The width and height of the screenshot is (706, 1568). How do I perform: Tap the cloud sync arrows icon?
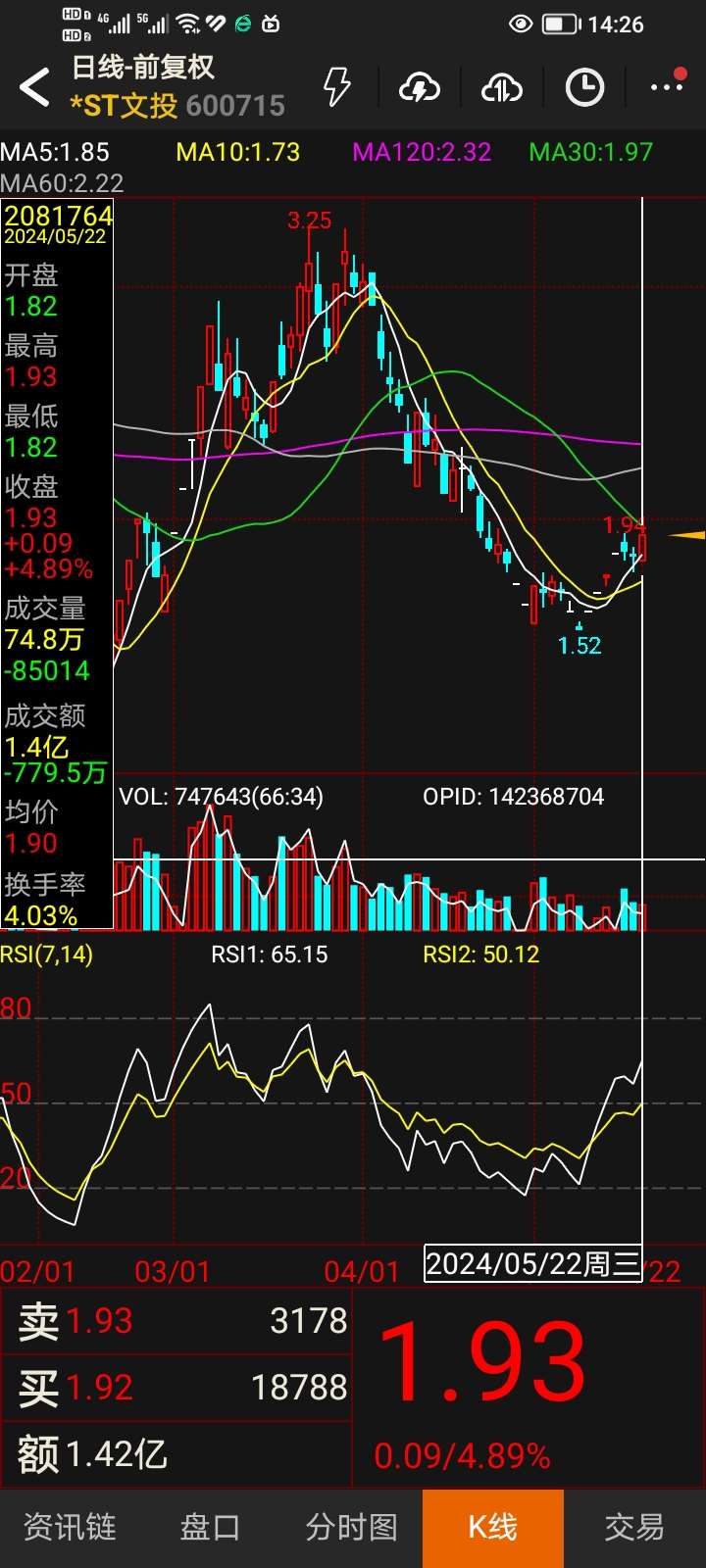click(x=502, y=88)
